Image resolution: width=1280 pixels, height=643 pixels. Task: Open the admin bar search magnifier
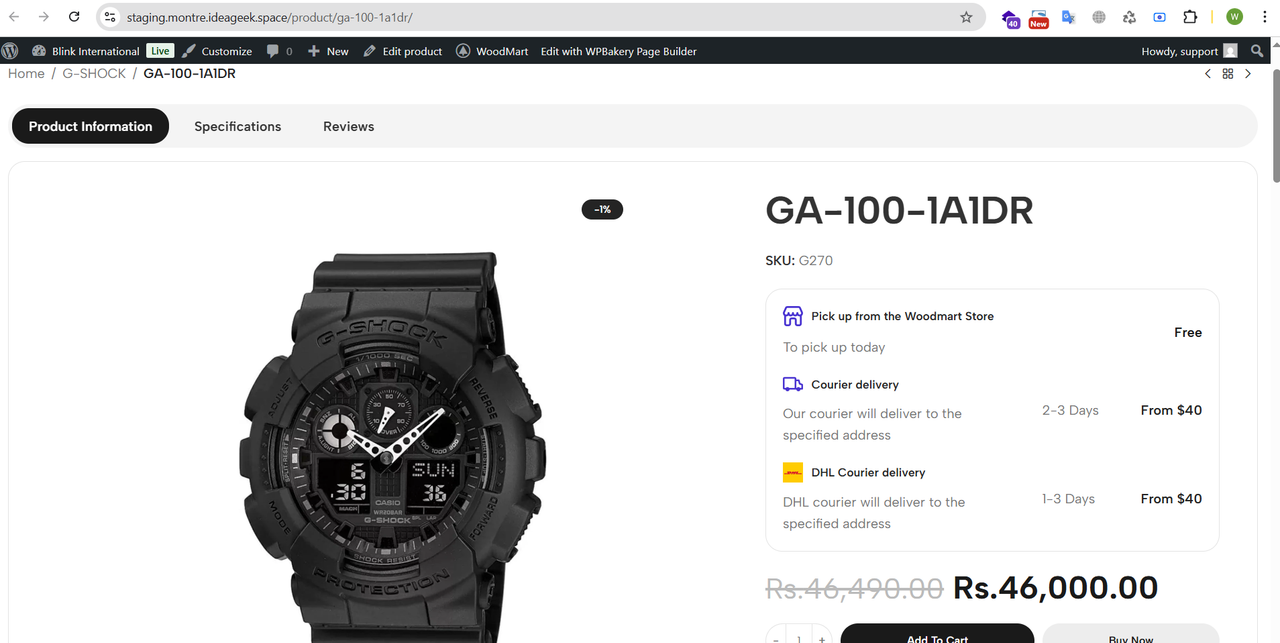1258,51
